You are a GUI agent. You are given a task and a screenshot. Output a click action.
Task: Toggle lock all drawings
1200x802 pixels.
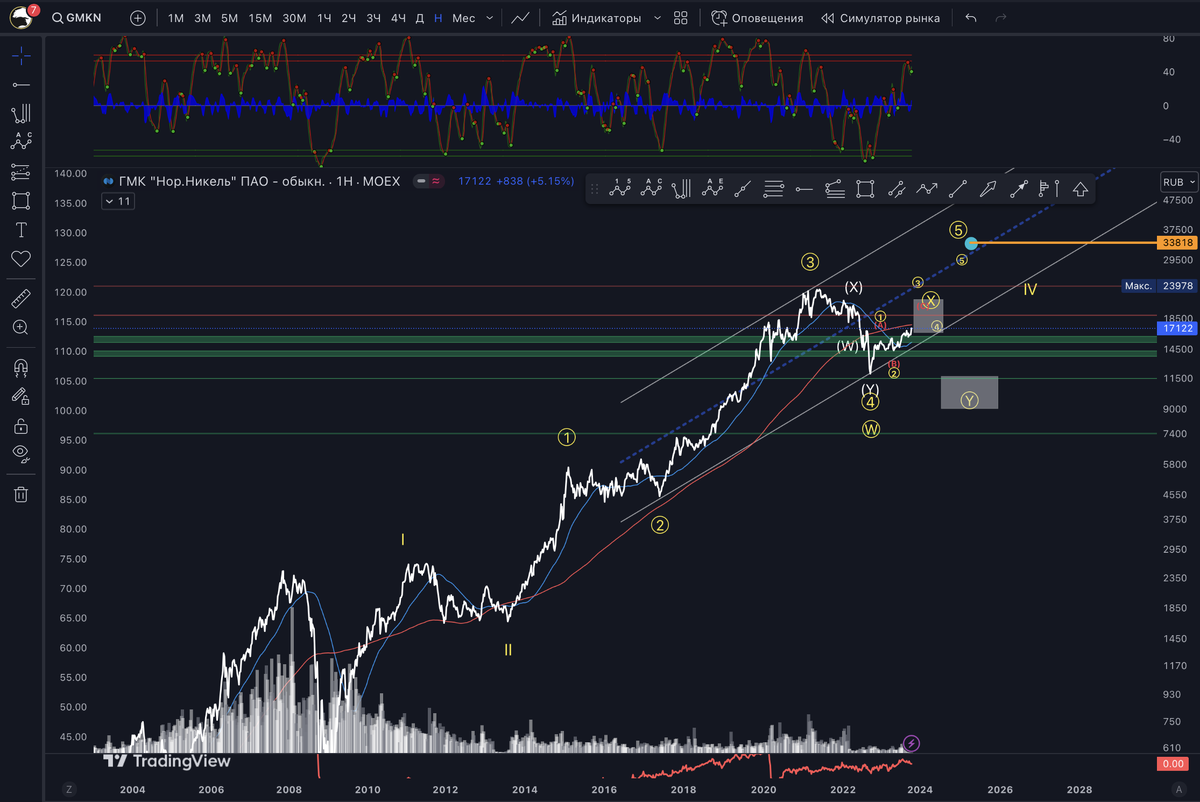click(21, 425)
